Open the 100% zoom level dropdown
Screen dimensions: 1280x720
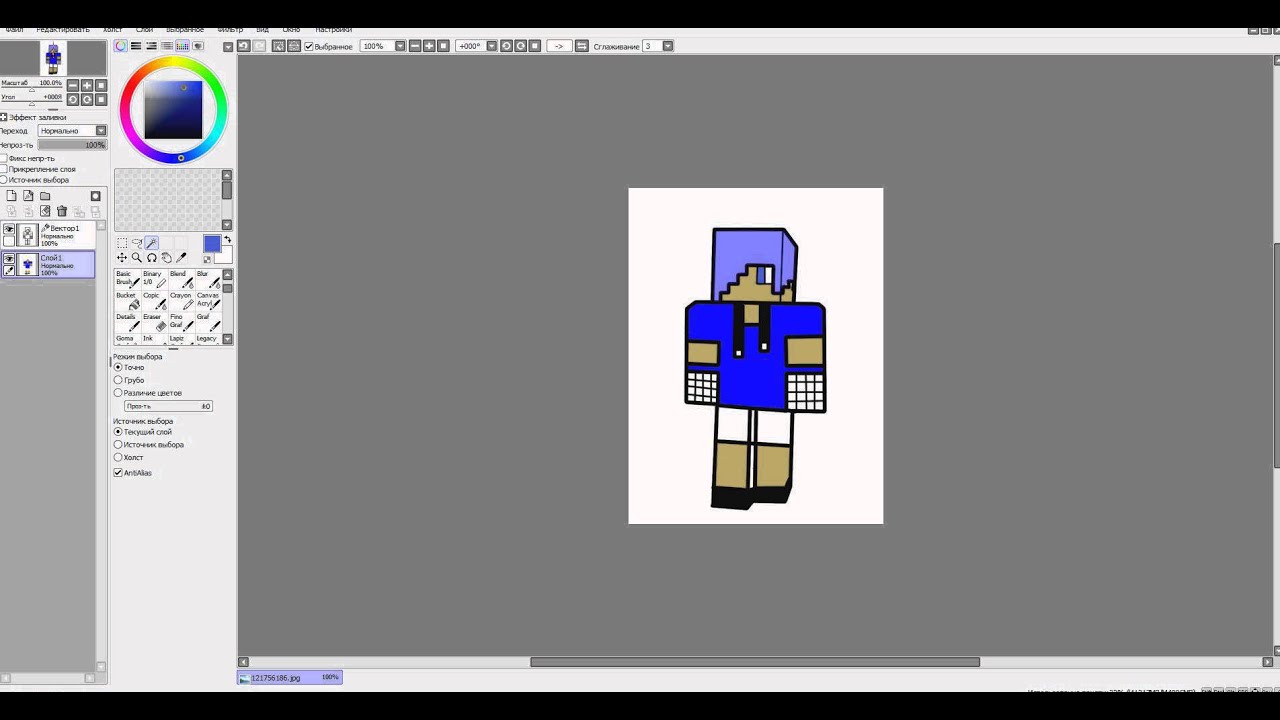click(x=400, y=46)
